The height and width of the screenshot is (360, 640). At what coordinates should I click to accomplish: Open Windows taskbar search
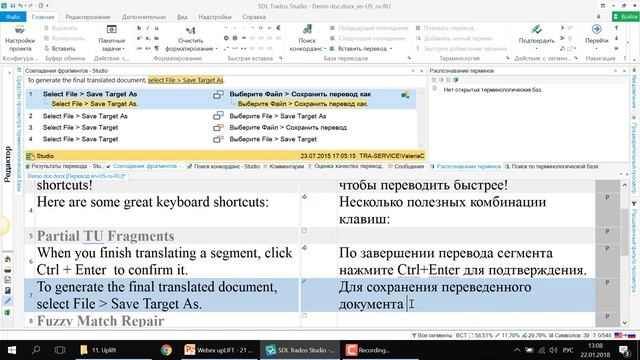pyautogui.click(x=36, y=350)
